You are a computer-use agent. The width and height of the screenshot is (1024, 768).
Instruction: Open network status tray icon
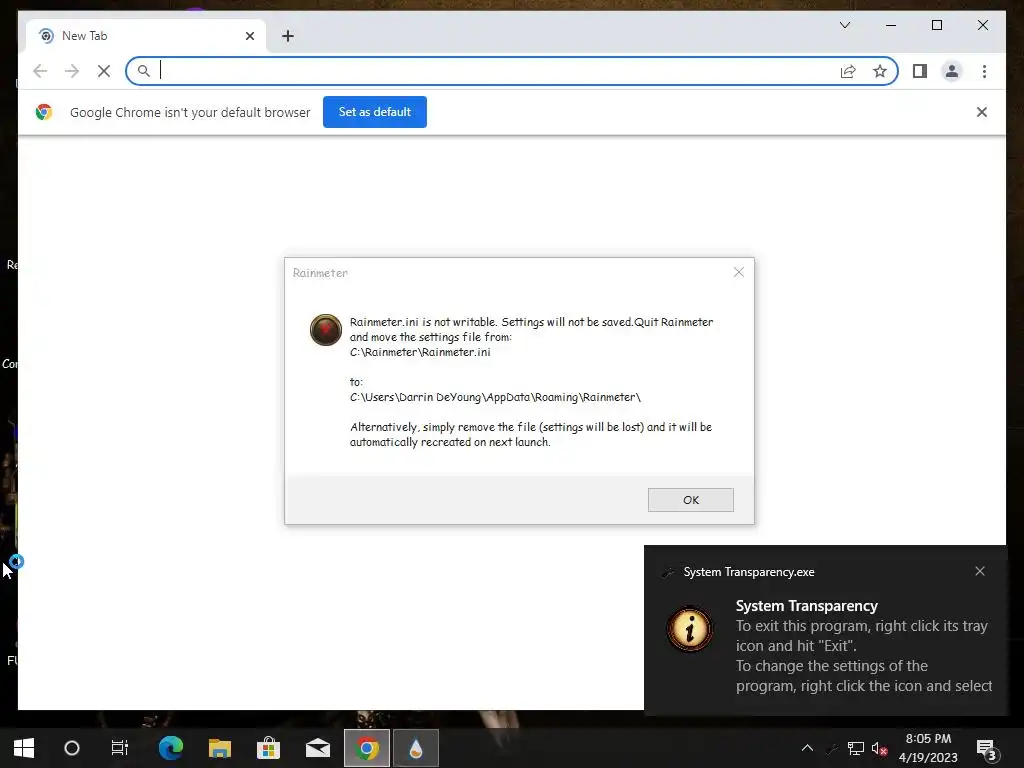pyautogui.click(x=856, y=748)
